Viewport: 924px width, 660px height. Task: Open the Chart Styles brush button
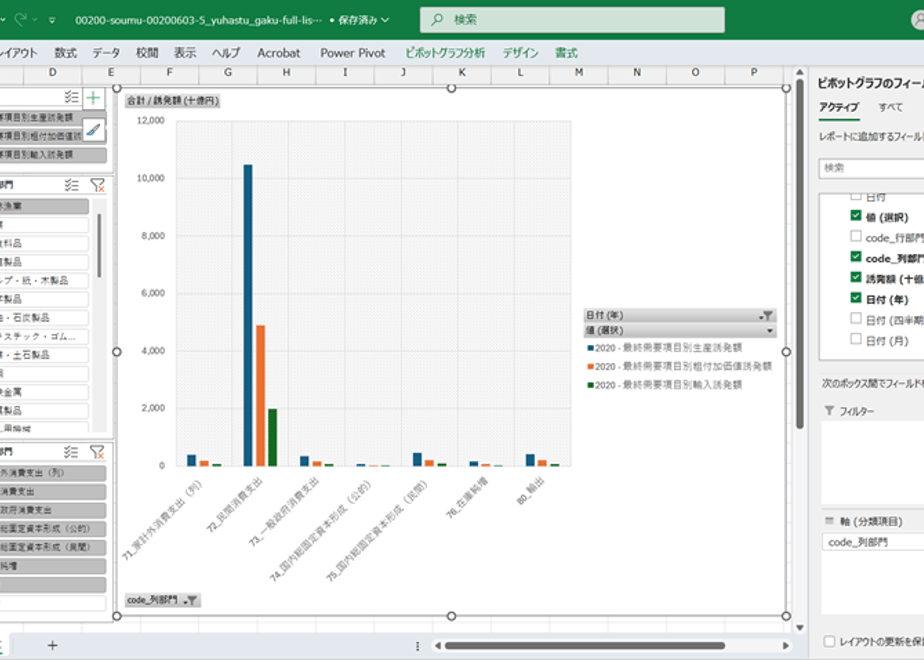click(x=94, y=130)
